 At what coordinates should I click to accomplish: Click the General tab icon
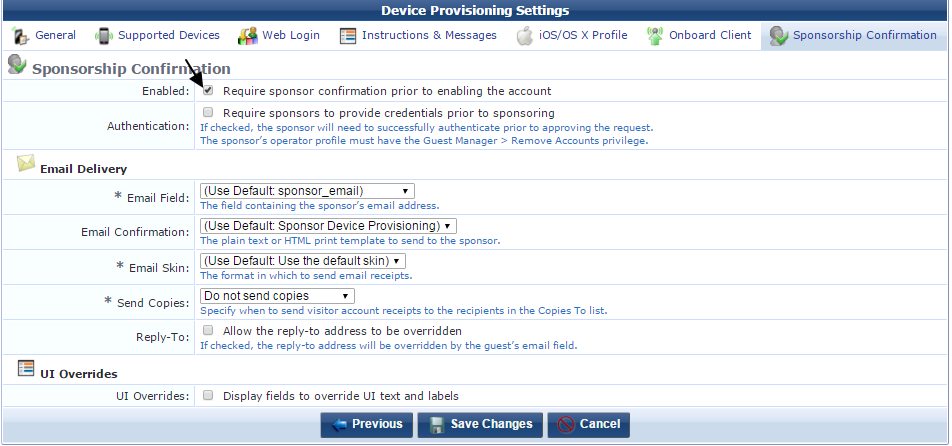(x=20, y=36)
